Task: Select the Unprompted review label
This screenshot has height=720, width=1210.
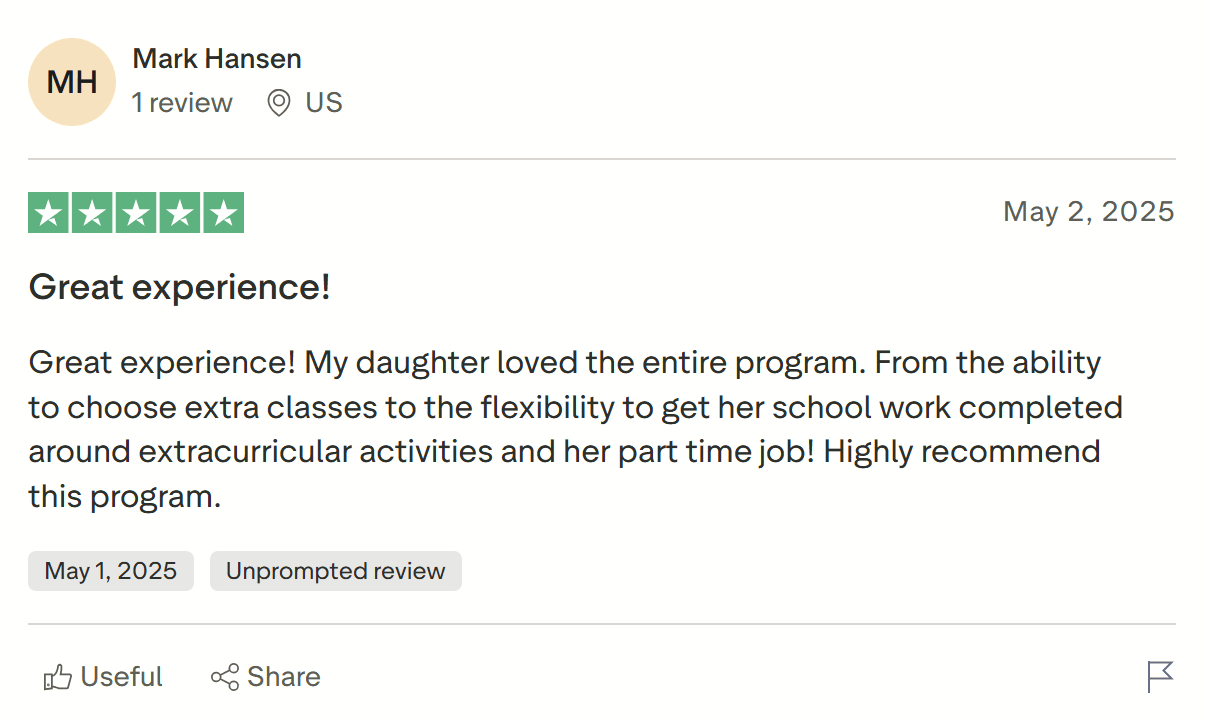Action: 336,571
